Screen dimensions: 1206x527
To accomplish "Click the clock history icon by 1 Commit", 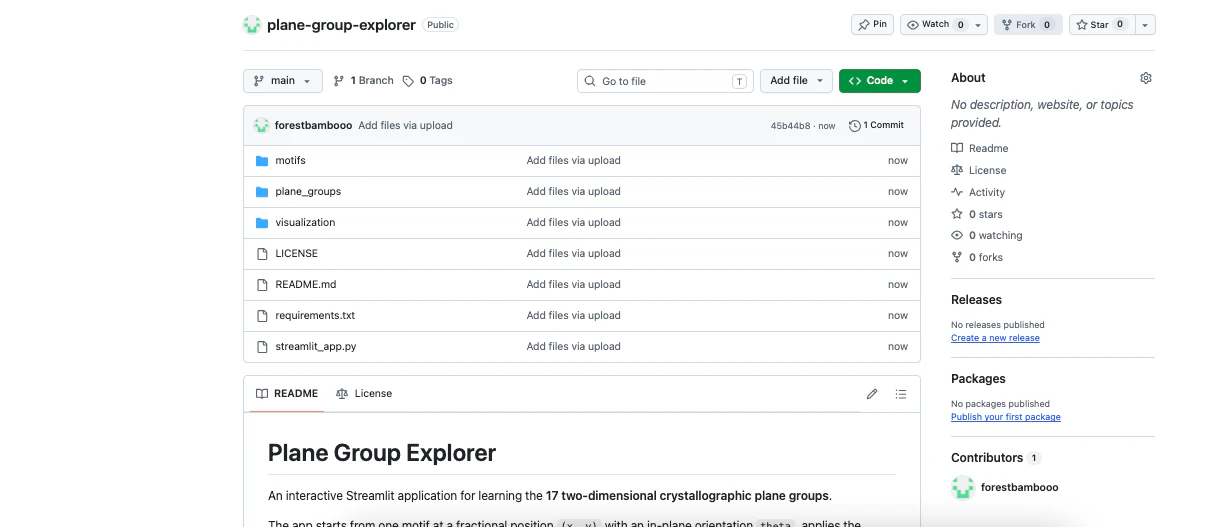I will [855, 126].
